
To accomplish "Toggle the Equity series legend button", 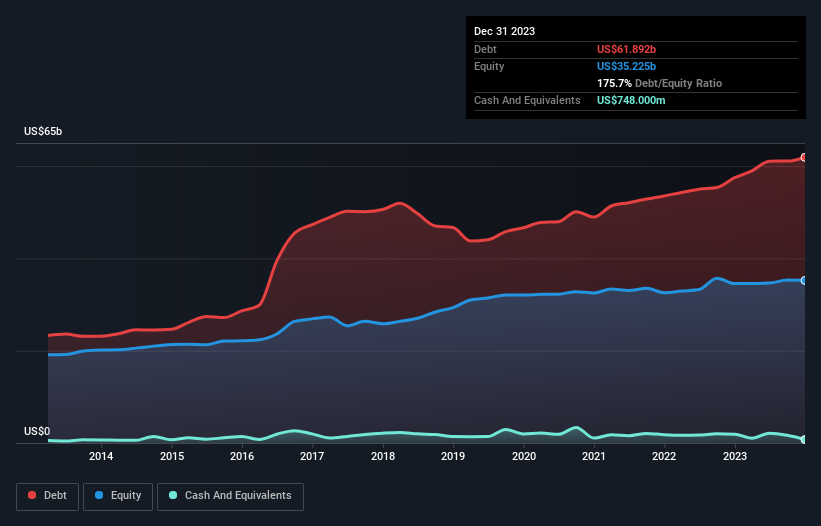I will point(118,496).
